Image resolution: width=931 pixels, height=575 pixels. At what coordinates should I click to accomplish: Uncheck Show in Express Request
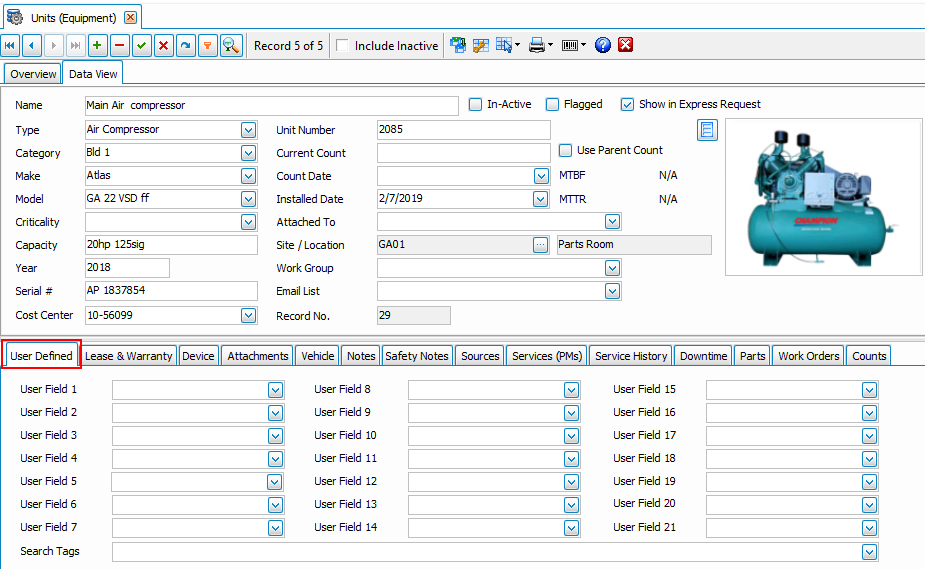[627, 105]
